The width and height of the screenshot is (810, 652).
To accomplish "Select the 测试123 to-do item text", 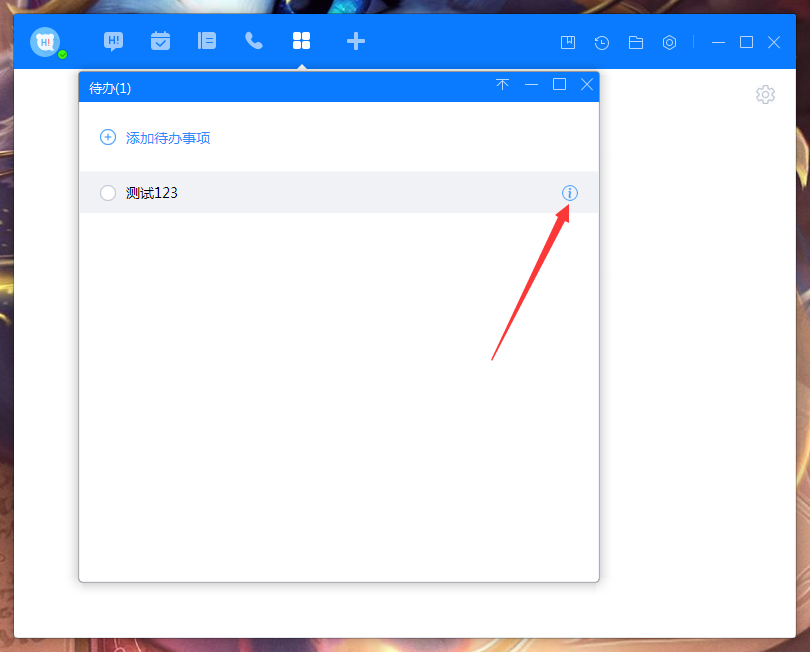I will pos(152,193).
